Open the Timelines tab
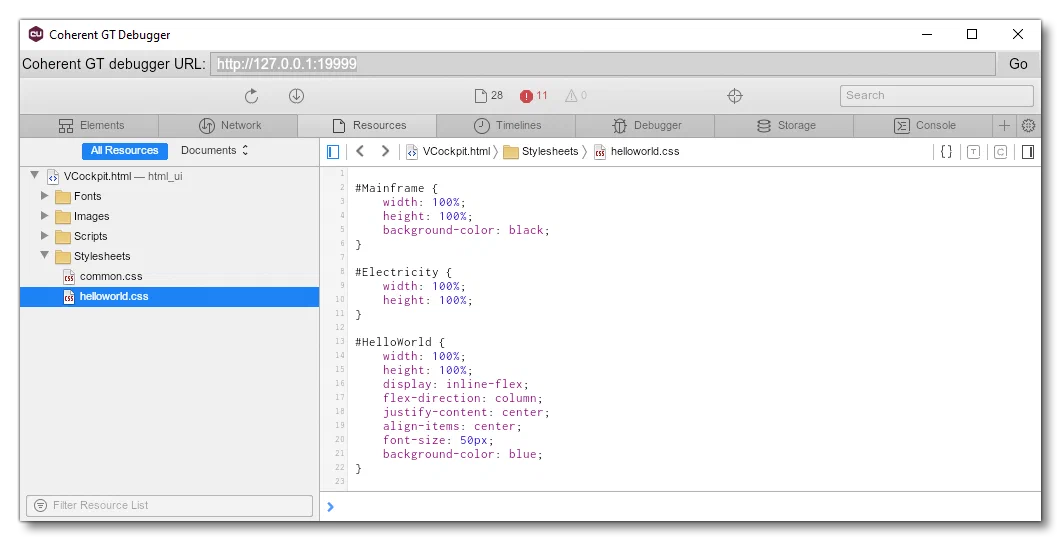1061x541 pixels. click(506, 125)
